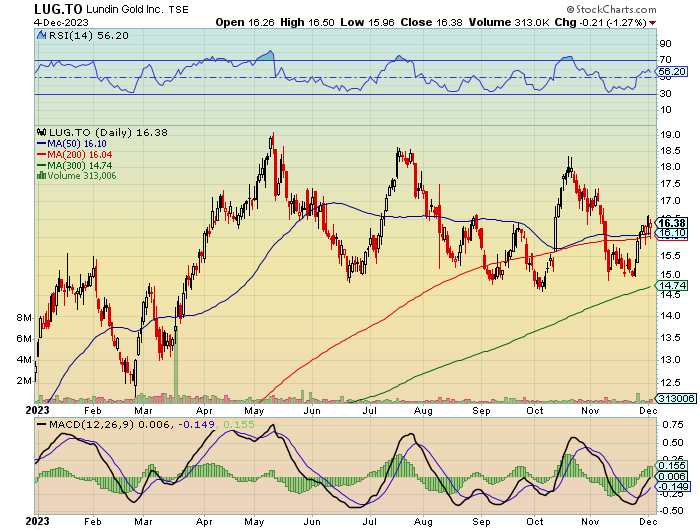
Task: Click the RSI 70 axis label
Action: [x=665, y=59]
